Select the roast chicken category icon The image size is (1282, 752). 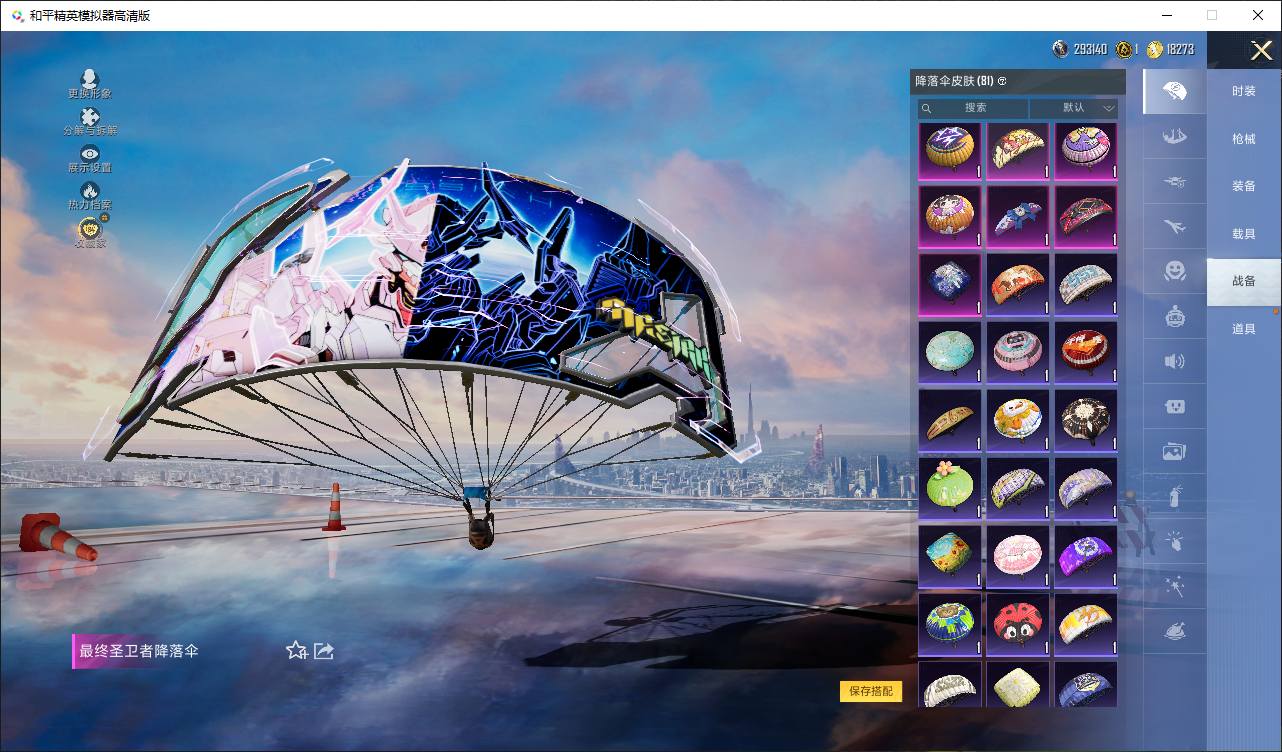point(1175,632)
